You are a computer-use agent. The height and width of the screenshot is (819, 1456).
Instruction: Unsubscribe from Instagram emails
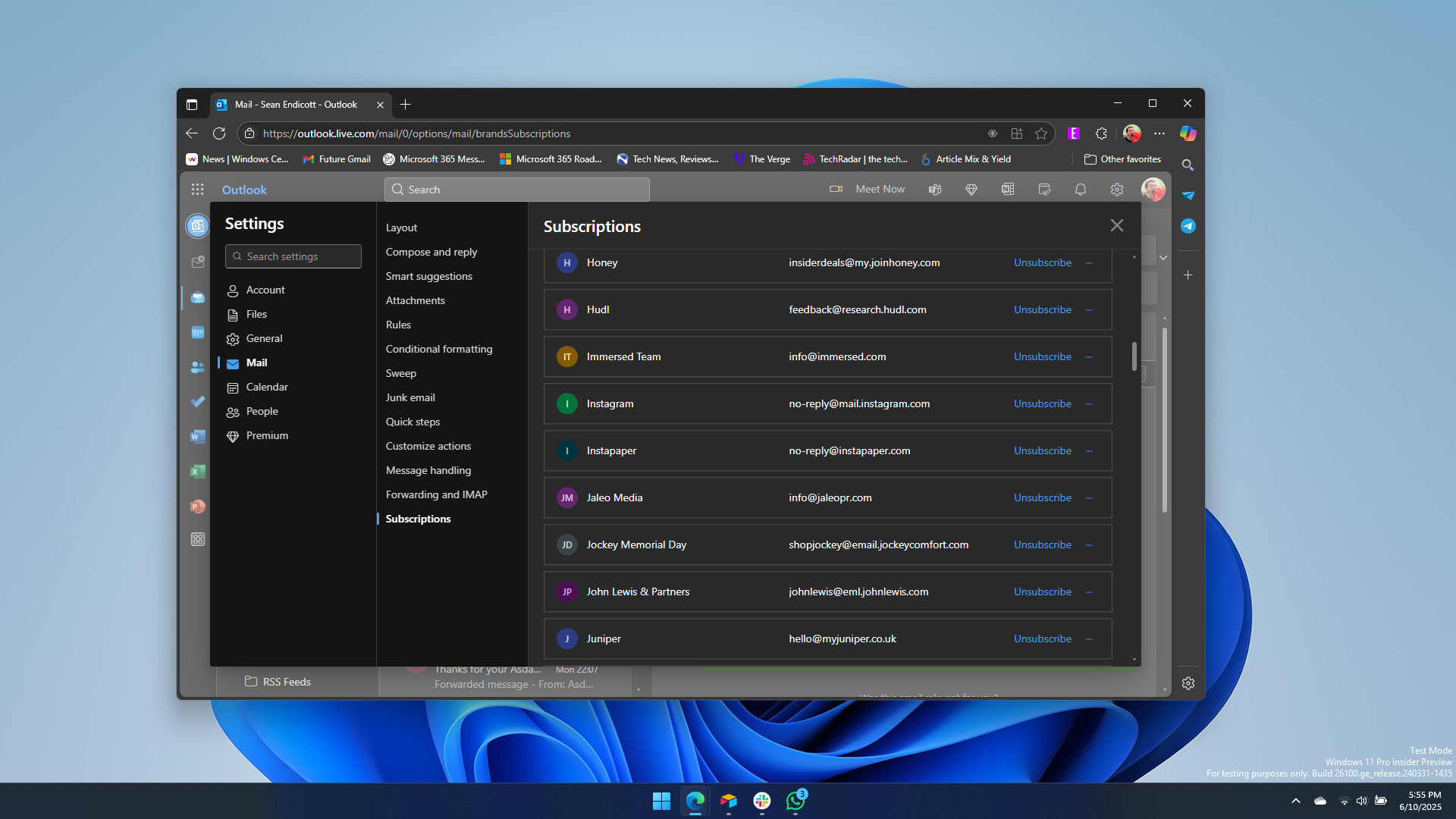pos(1043,403)
